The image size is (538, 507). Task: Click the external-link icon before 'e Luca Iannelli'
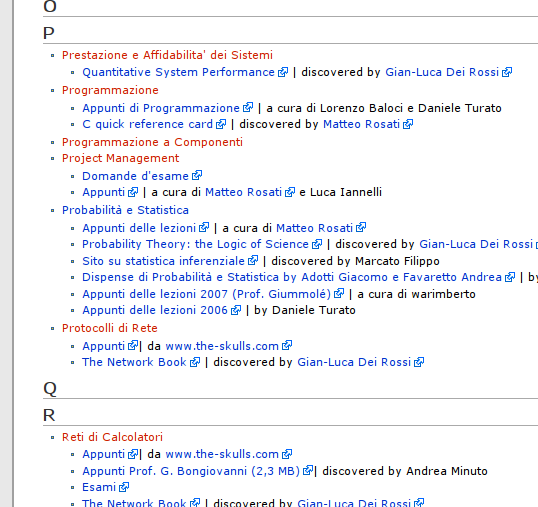290,192
